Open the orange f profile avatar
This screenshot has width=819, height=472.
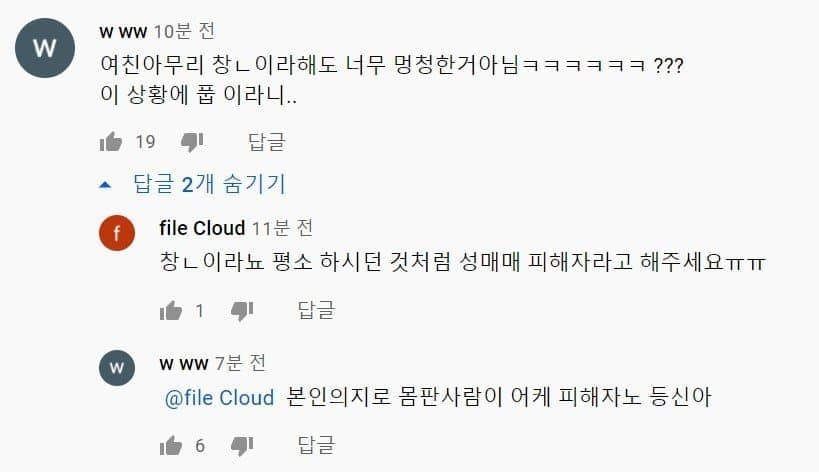117,233
